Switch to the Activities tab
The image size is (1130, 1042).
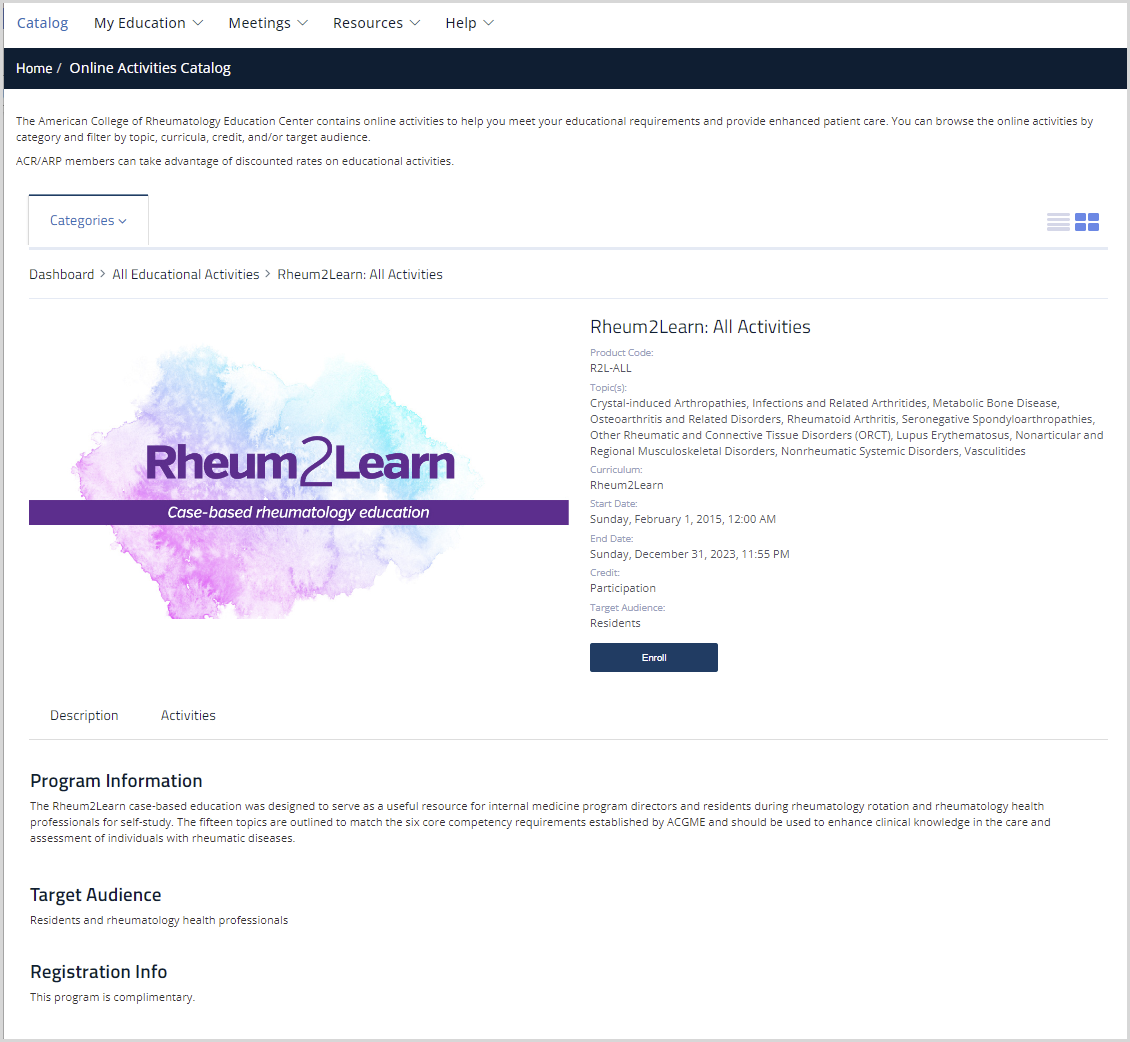tap(188, 716)
